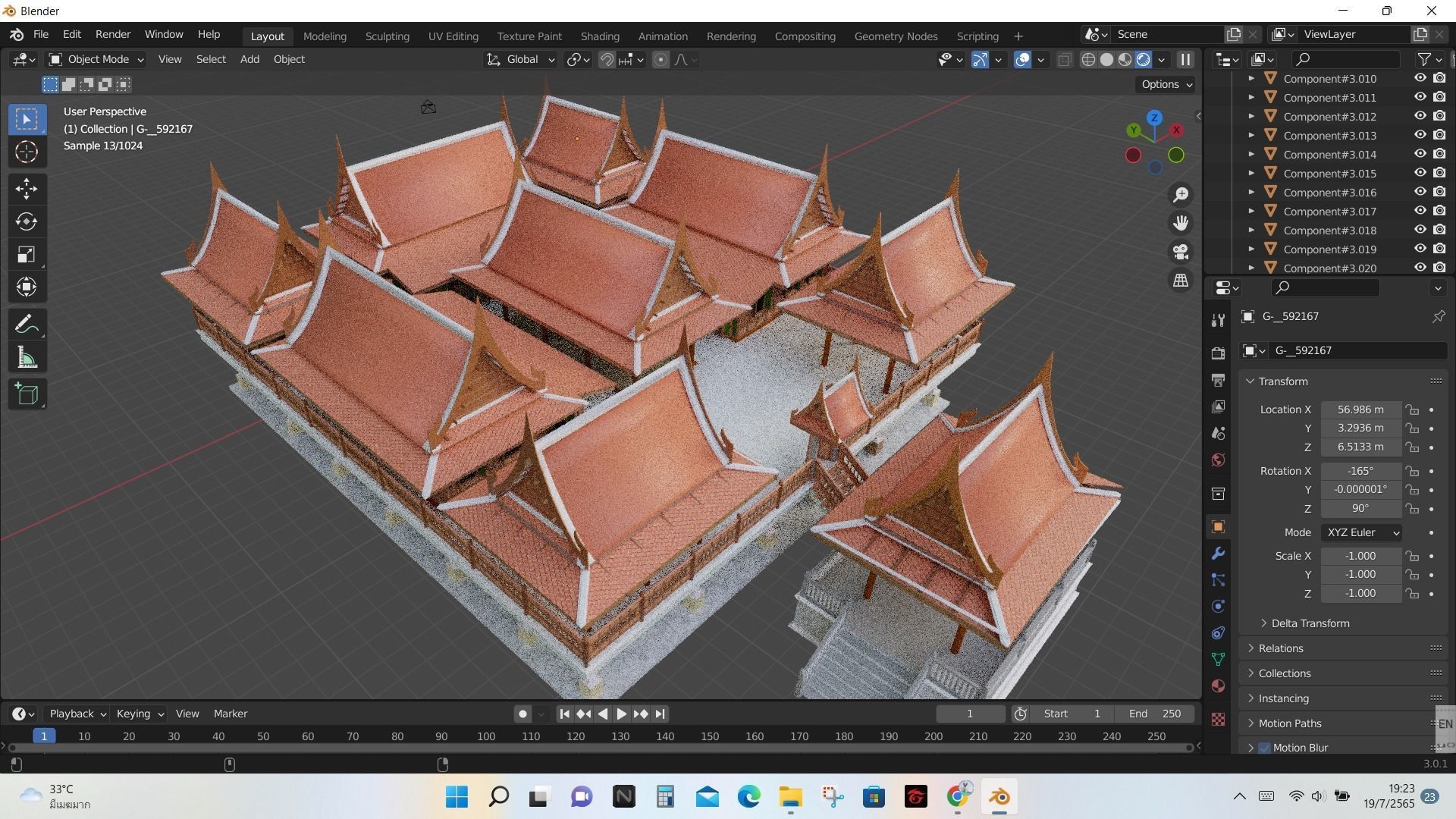The image size is (1456, 819).
Task: Open the View Layer properties tab
Action: tap(1218, 406)
